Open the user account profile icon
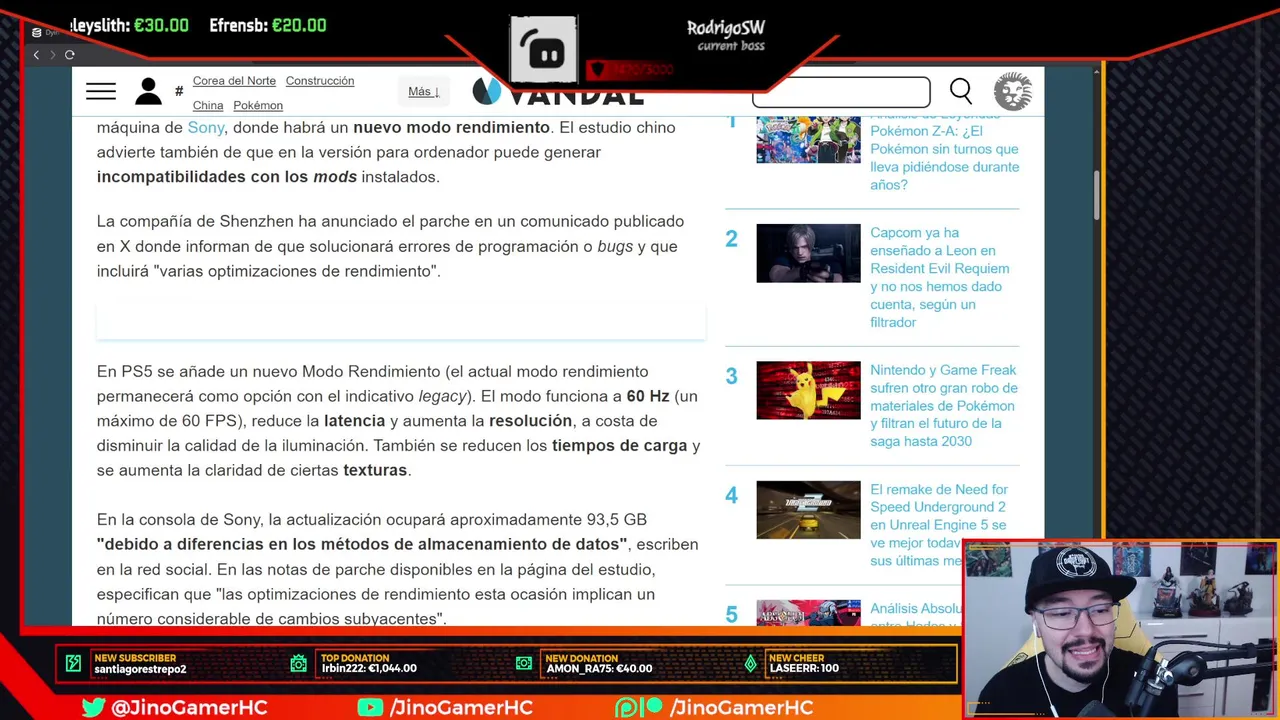Screen dimensions: 1280x720 tap(148, 91)
